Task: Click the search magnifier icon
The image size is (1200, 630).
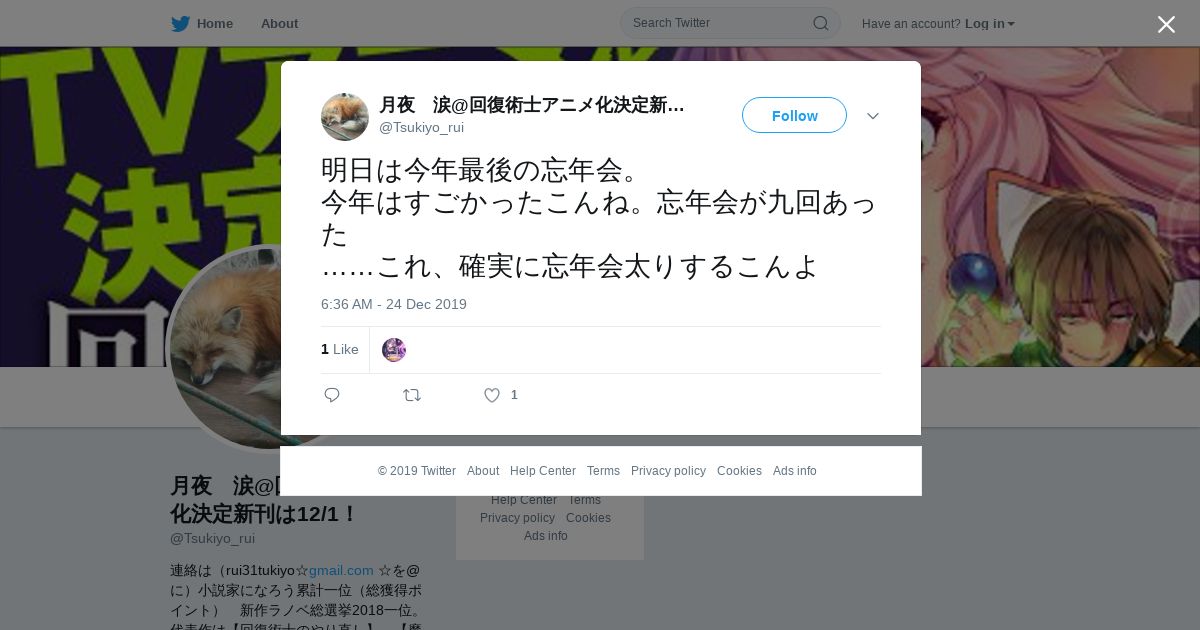Action: pos(820,23)
